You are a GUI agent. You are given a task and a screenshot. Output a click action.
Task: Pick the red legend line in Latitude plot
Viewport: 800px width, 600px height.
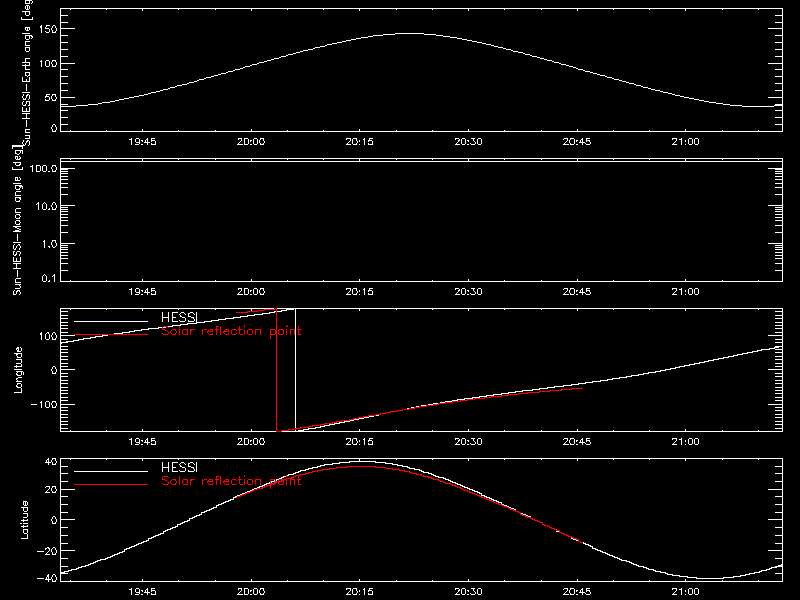click(x=111, y=485)
